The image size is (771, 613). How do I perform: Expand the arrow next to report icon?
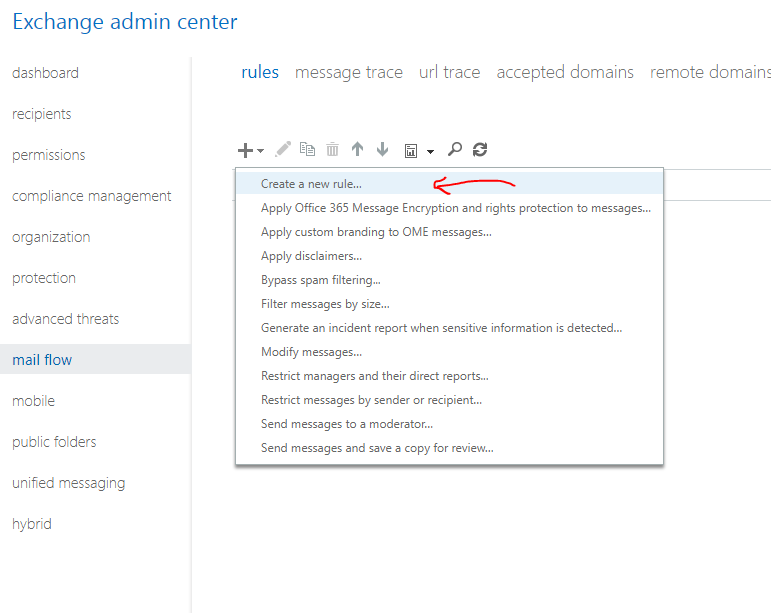430,152
